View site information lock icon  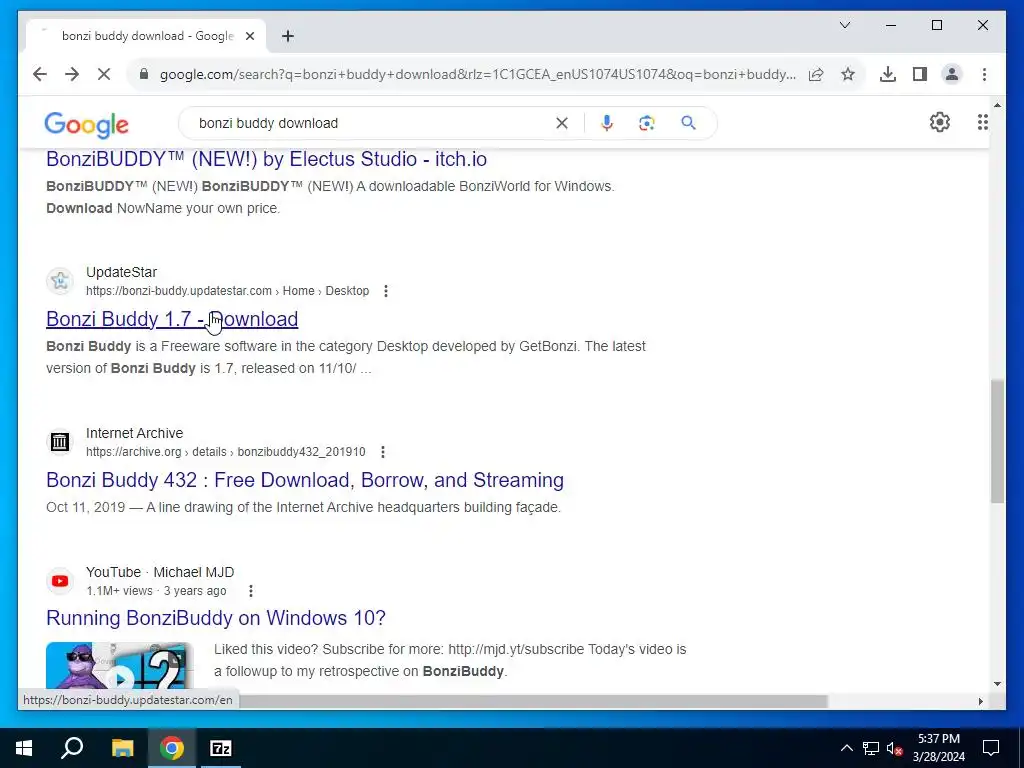tap(144, 74)
